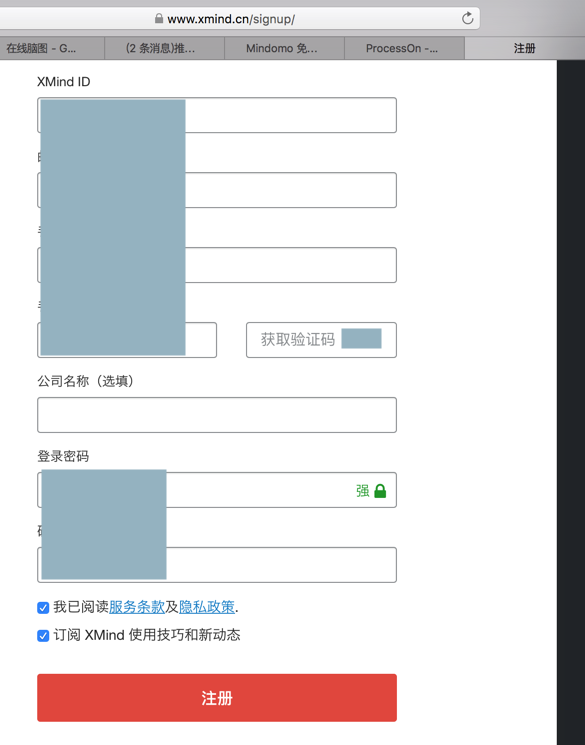Click the red 注册 submit button
This screenshot has height=745, width=585.
(x=217, y=697)
